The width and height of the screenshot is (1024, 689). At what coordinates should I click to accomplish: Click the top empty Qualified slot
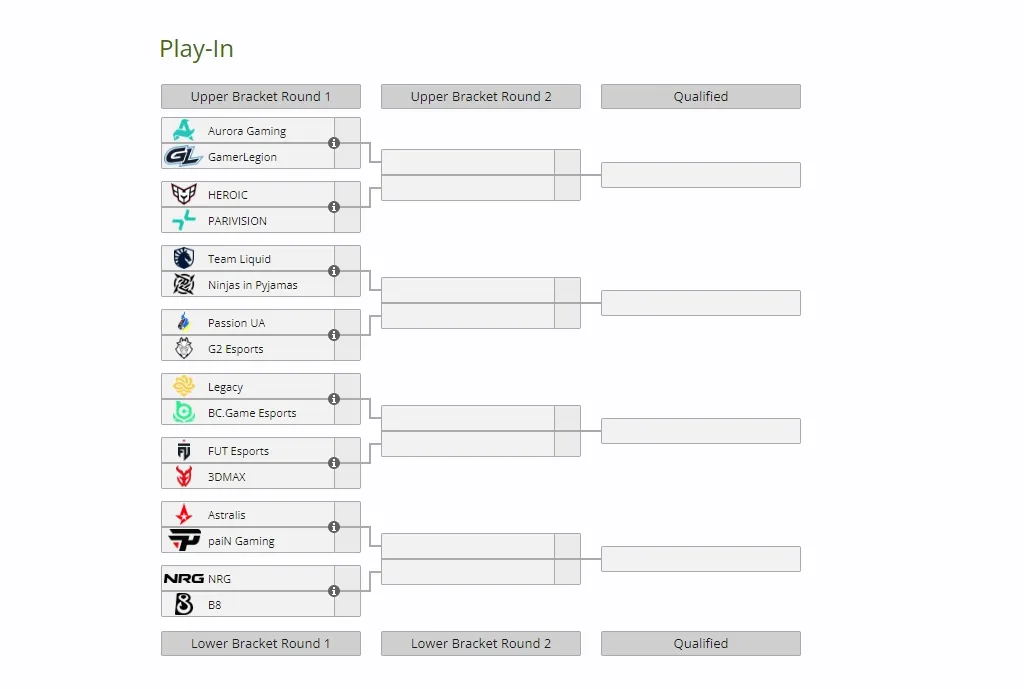click(701, 175)
